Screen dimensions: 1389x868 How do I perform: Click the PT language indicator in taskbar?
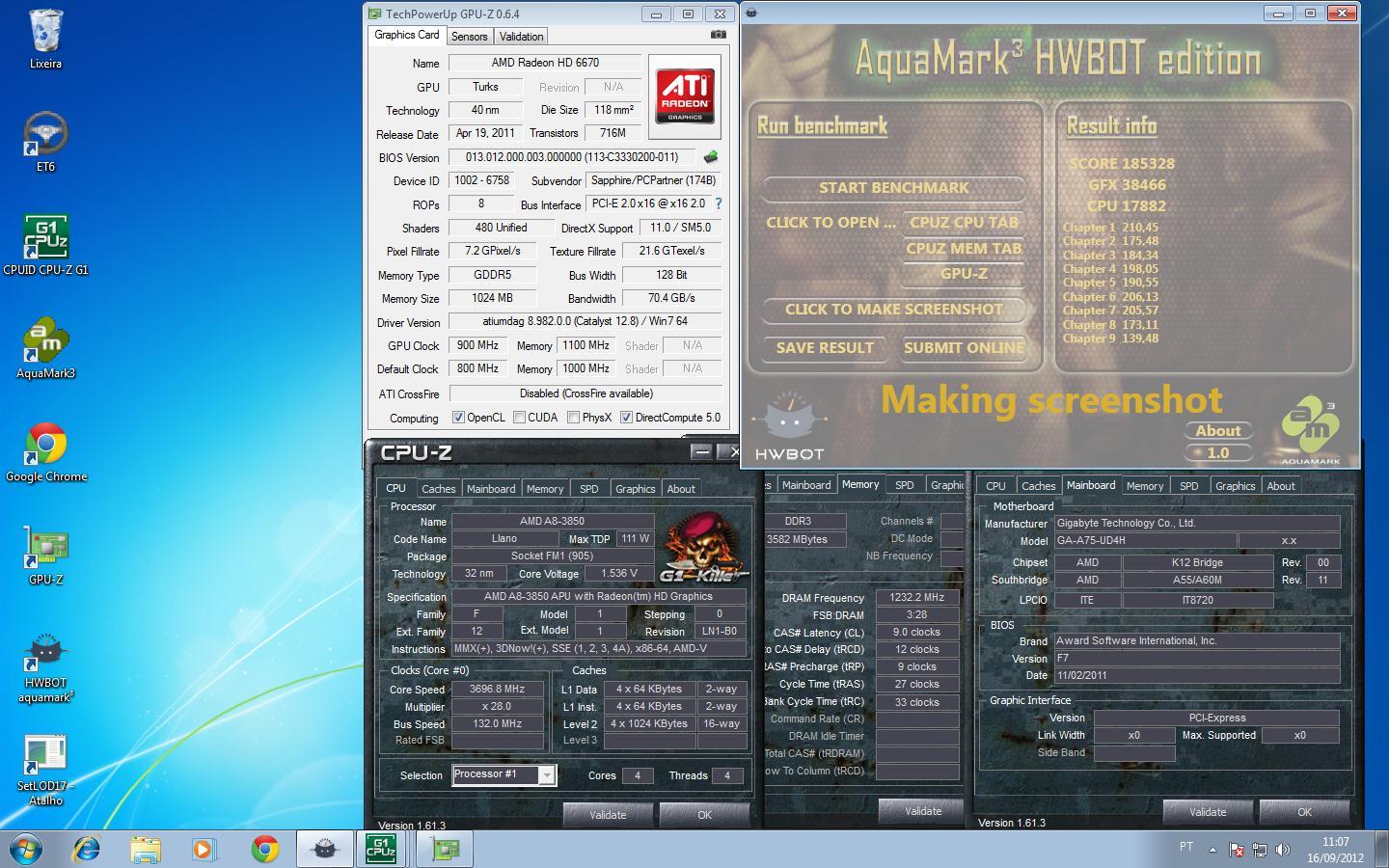(1186, 847)
